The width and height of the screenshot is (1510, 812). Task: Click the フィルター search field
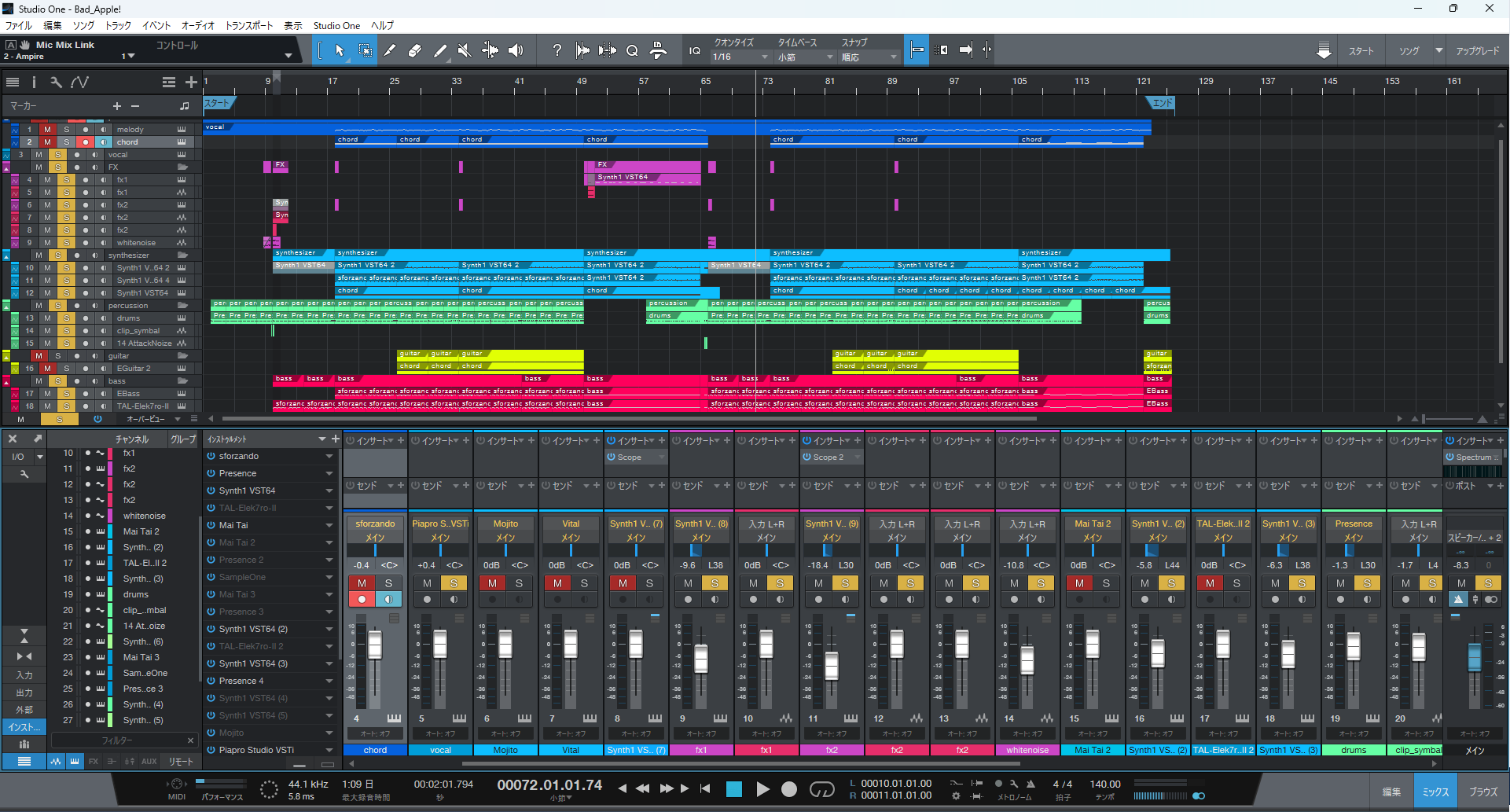click(x=117, y=740)
